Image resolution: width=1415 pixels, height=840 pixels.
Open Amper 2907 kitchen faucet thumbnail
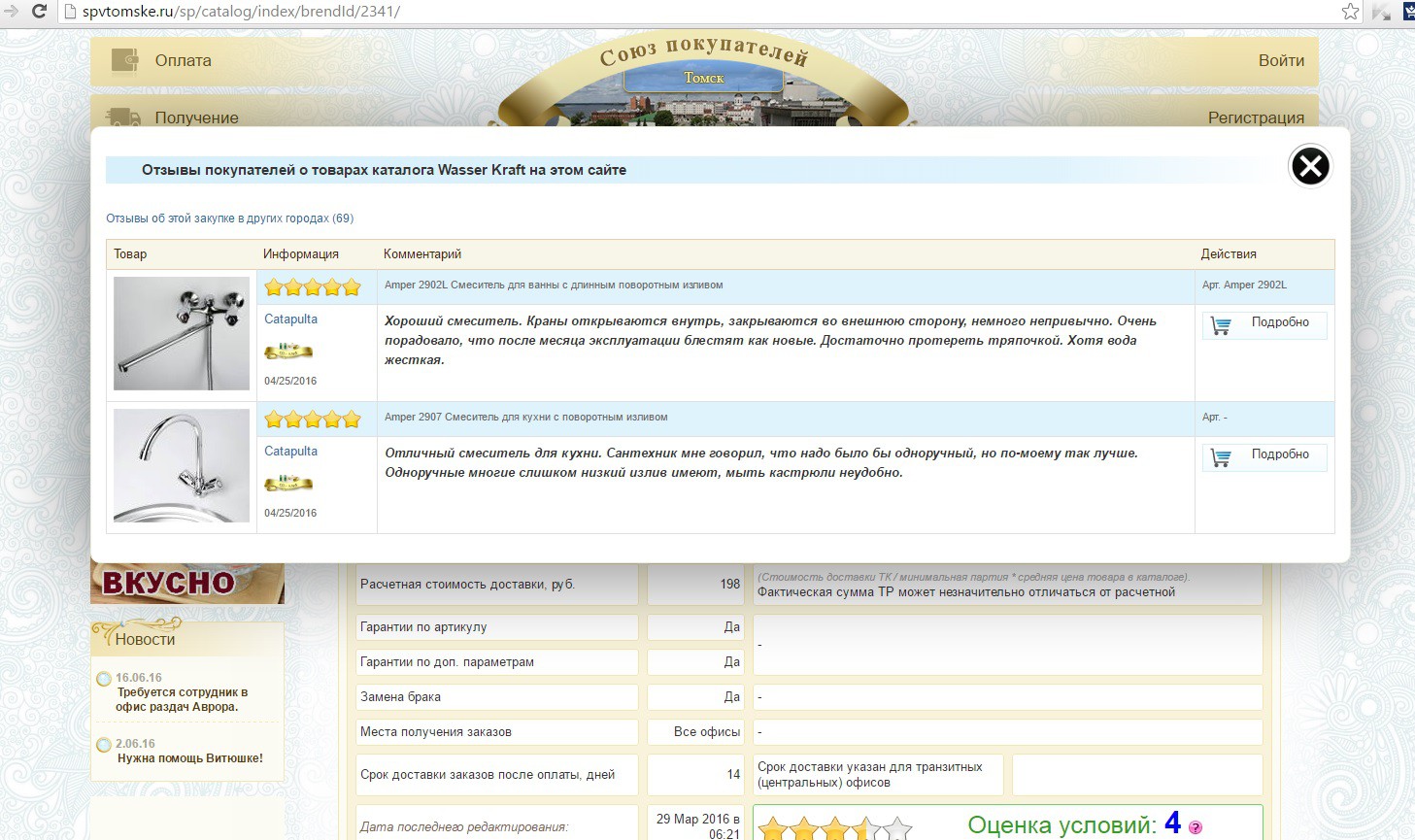182,465
